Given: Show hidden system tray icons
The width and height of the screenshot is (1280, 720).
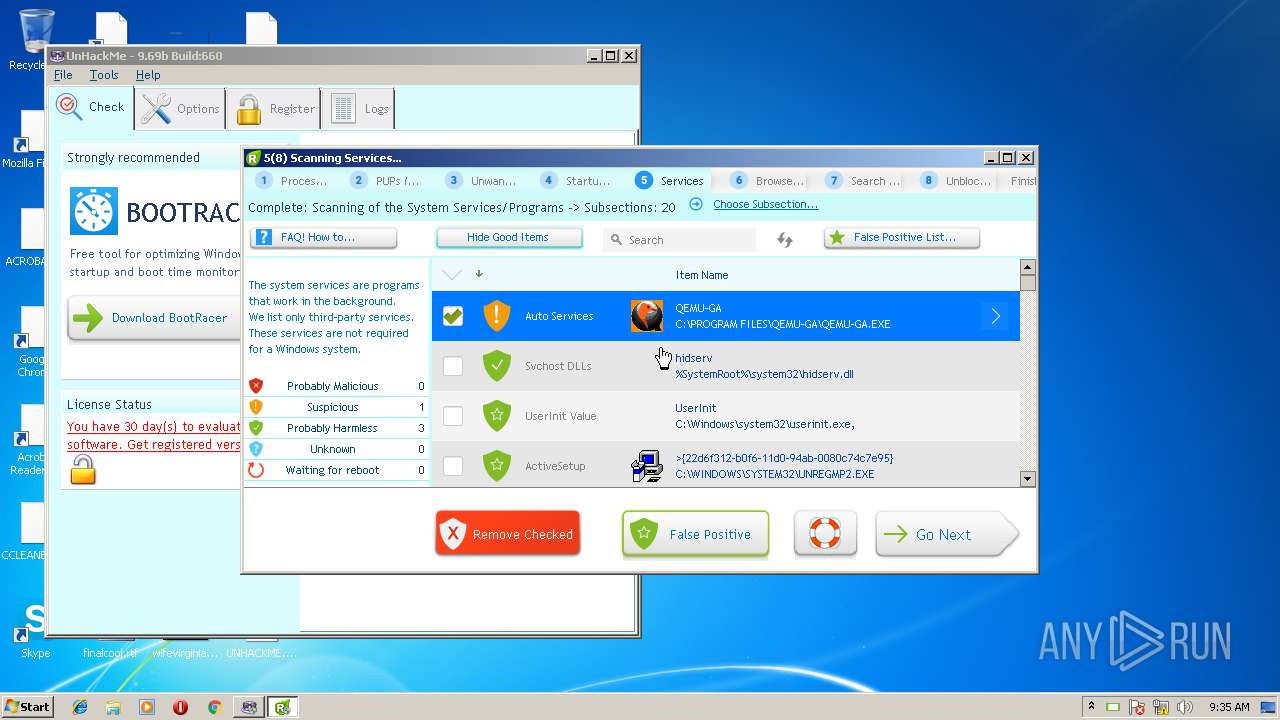Looking at the screenshot, I should [x=1091, y=707].
